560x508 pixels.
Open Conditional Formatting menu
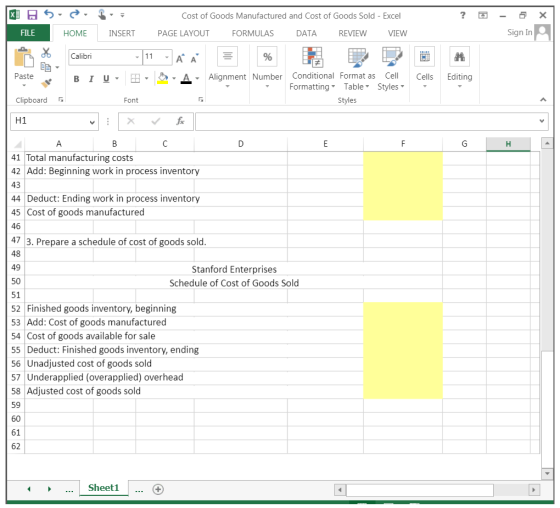click(x=312, y=69)
